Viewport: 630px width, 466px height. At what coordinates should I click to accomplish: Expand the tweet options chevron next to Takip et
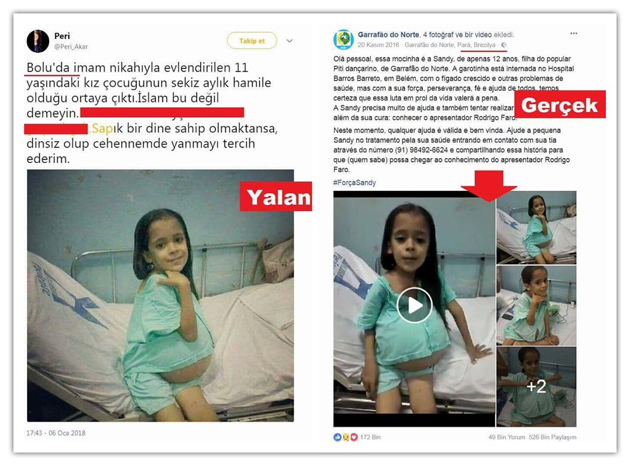click(289, 41)
